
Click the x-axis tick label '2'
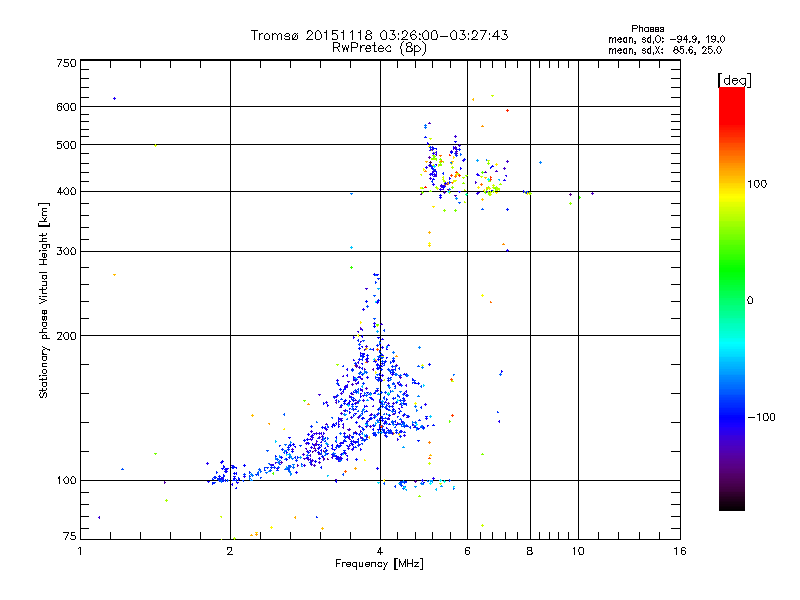[230, 551]
